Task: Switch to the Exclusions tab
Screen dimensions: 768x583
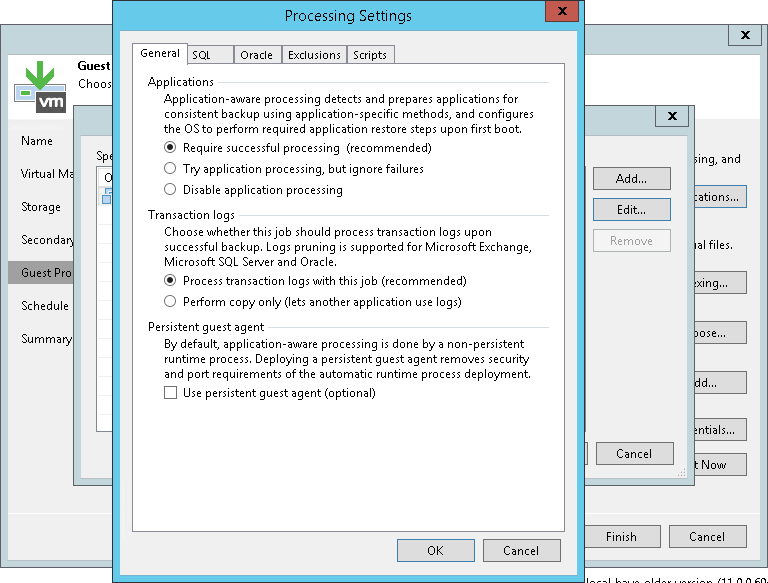Action: [x=314, y=55]
